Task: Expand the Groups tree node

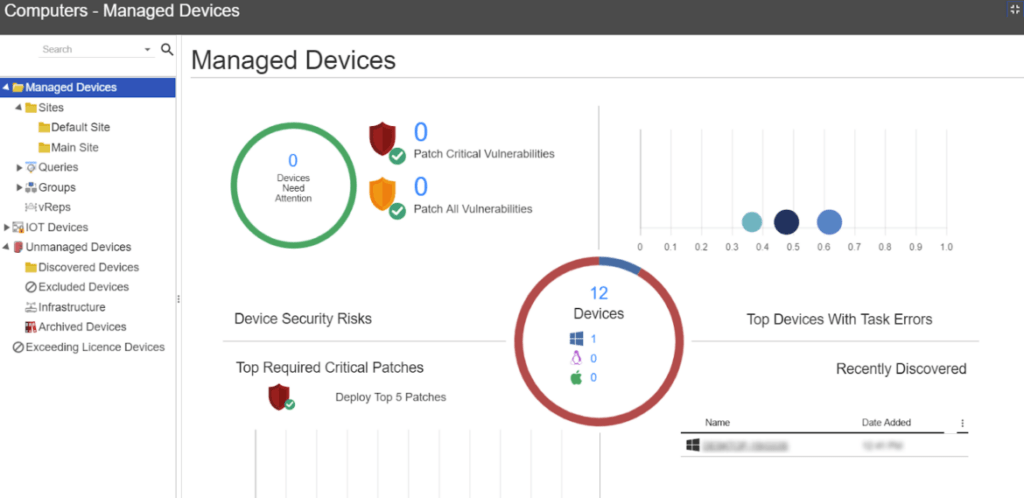Action: [19, 187]
